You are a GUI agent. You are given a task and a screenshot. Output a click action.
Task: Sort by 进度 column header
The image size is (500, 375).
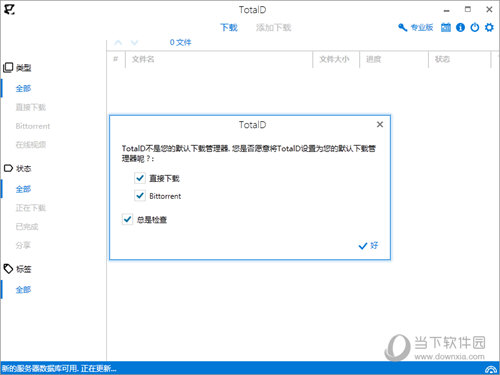click(394, 59)
